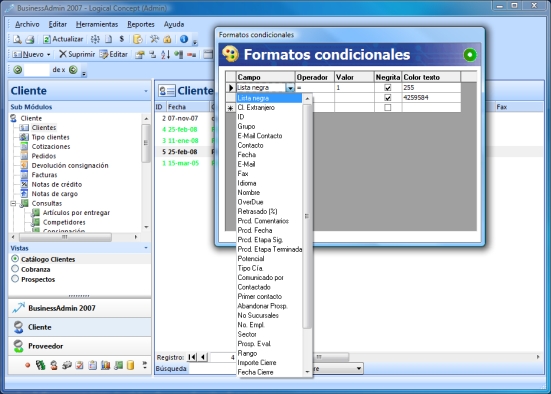Click the printer icon in toolbar
551x394 pixels.
pyautogui.click(x=30, y=39)
